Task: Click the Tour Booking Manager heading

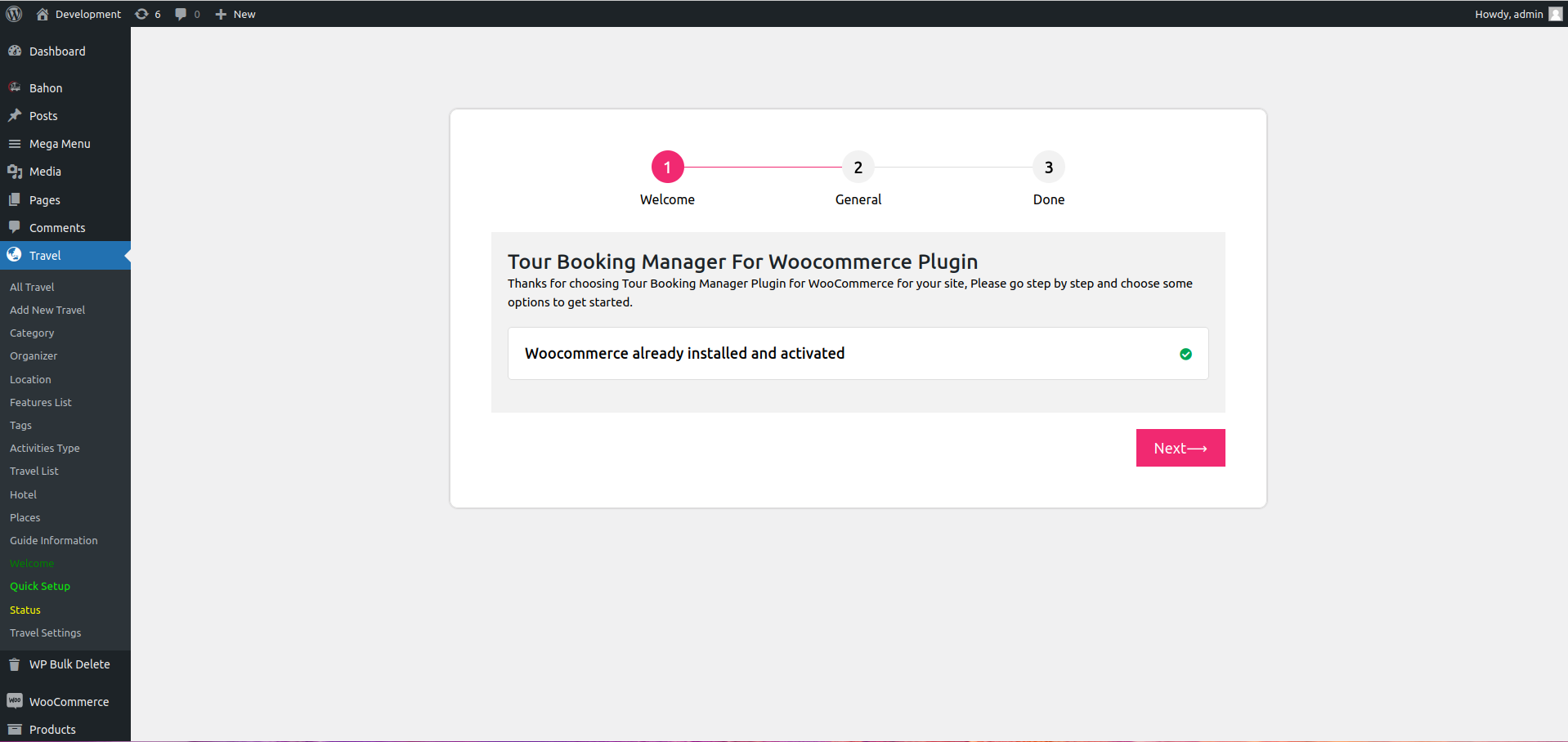Action: pos(742,261)
